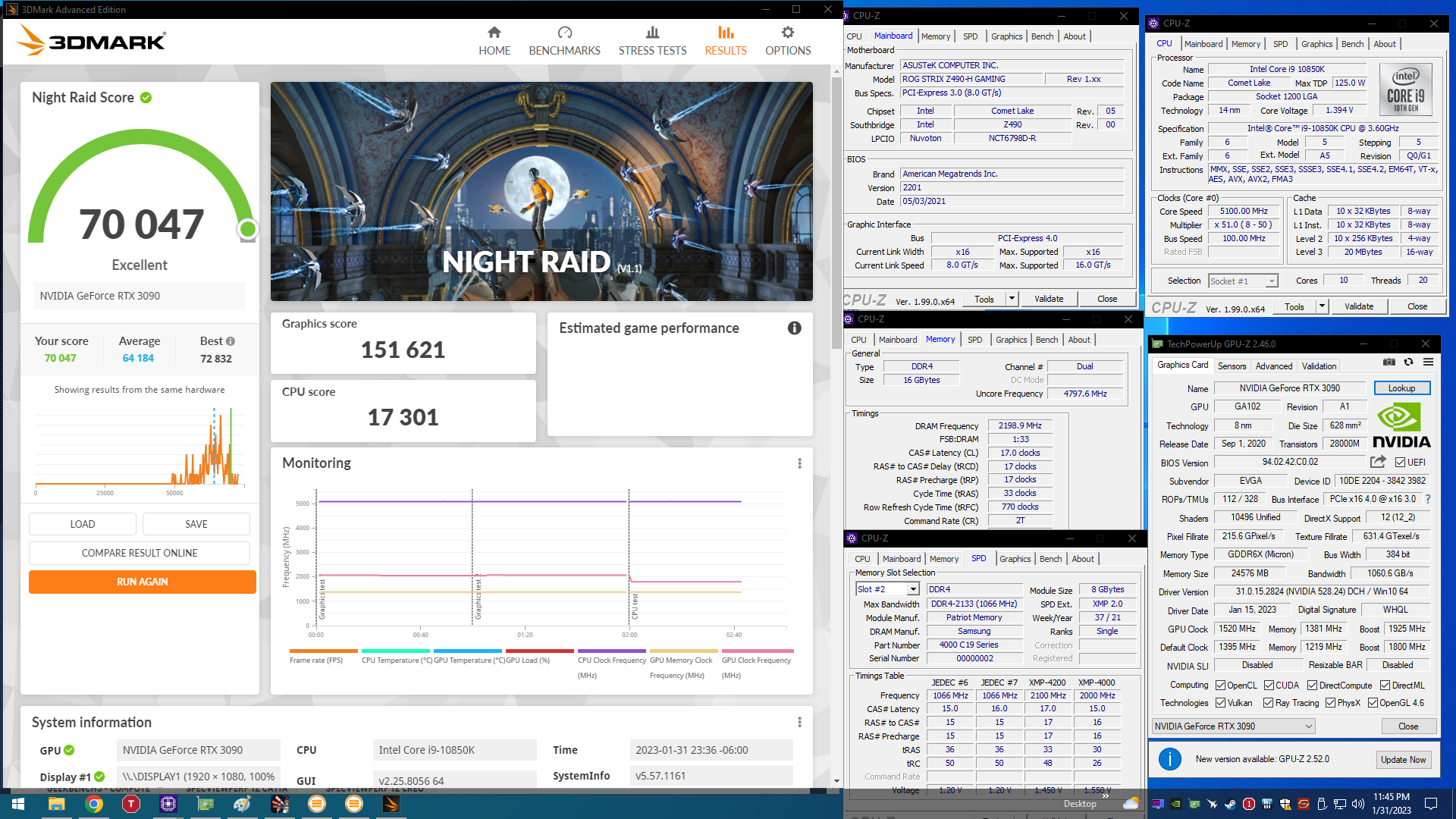1456x819 pixels.
Task: Toggle the PhysX checkbox
Action: coord(1330,703)
